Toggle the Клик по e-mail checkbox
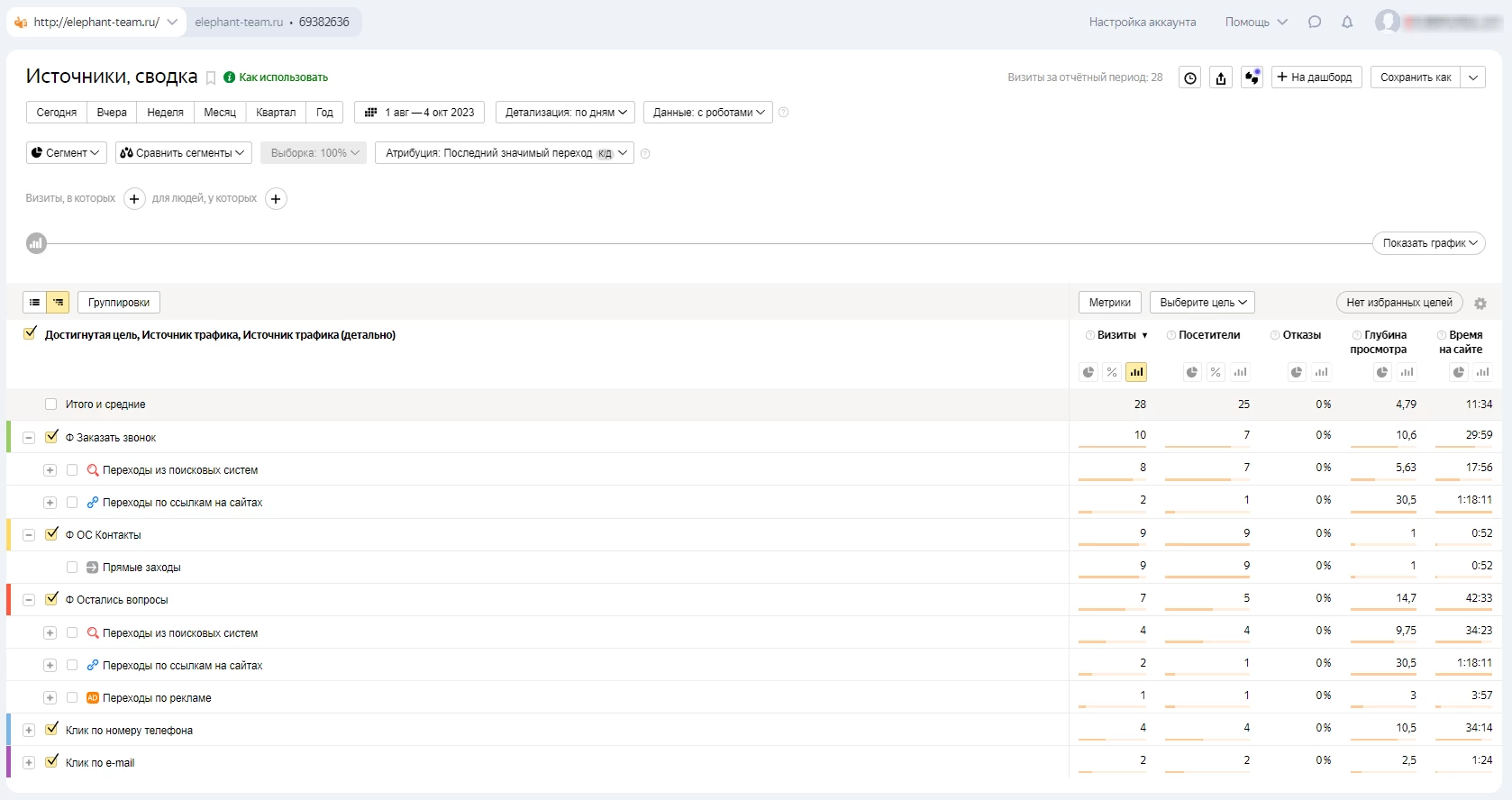 (51, 761)
